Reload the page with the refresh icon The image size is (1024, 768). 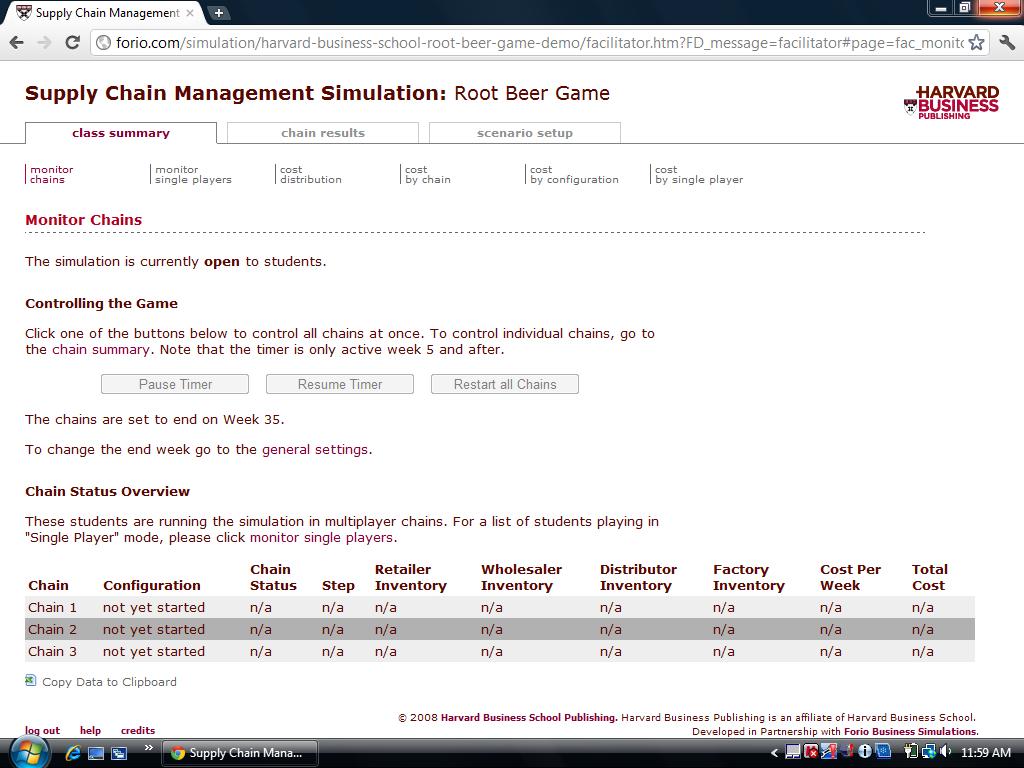point(72,42)
